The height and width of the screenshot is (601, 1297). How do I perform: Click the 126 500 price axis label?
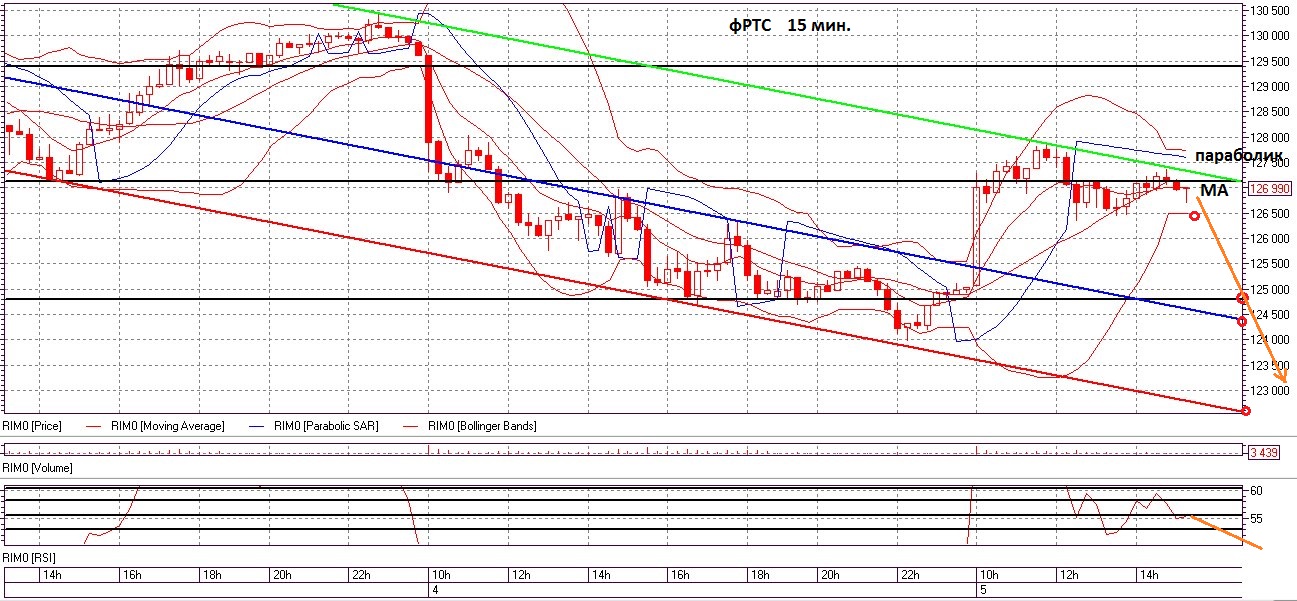pyautogui.click(x=1270, y=214)
